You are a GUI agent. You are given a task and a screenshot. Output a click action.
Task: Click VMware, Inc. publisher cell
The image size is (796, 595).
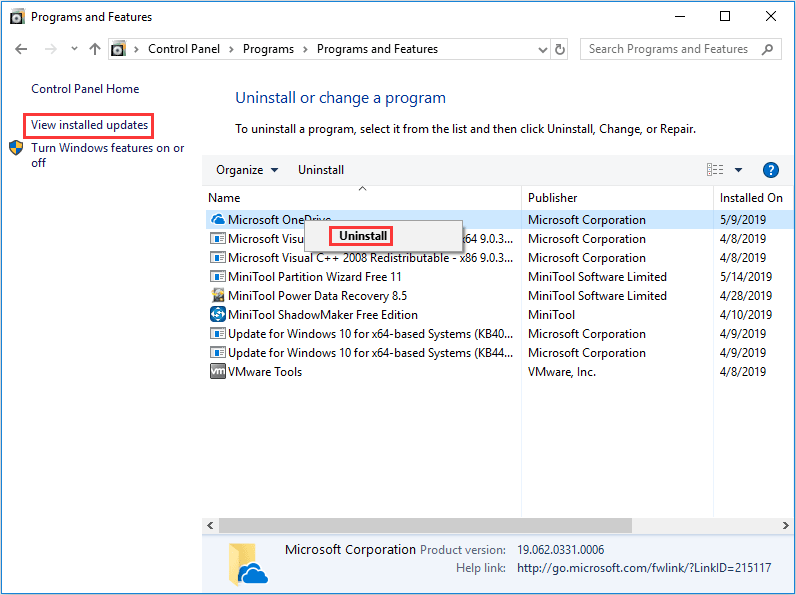[x=561, y=372]
